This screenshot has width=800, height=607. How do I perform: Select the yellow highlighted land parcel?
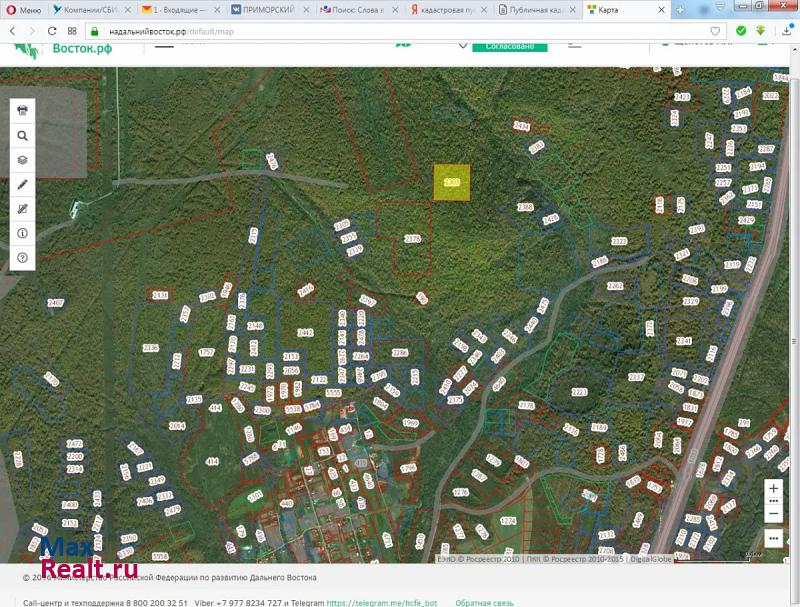coord(452,183)
